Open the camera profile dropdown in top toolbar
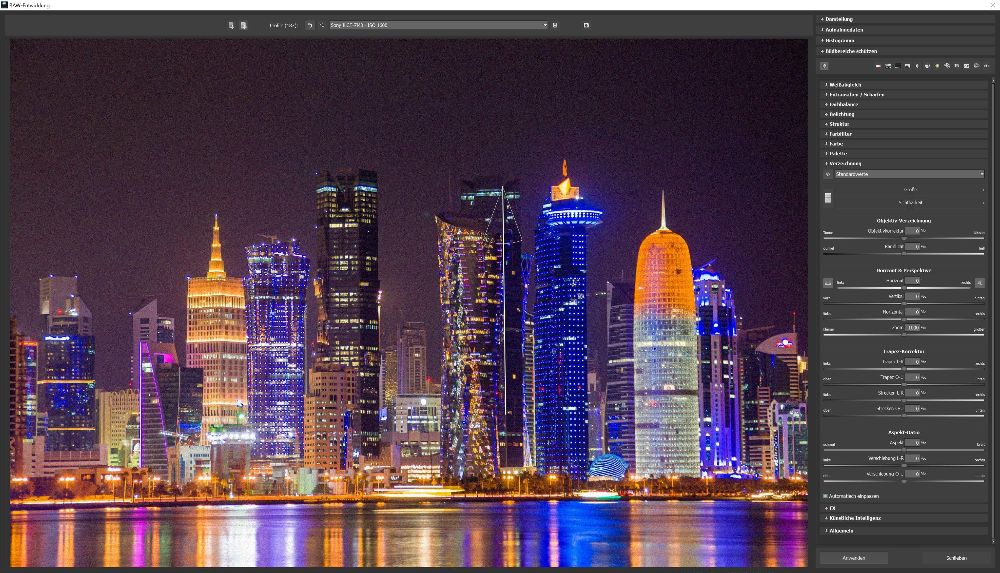The height and width of the screenshot is (573, 1000). tap(438, 25)
